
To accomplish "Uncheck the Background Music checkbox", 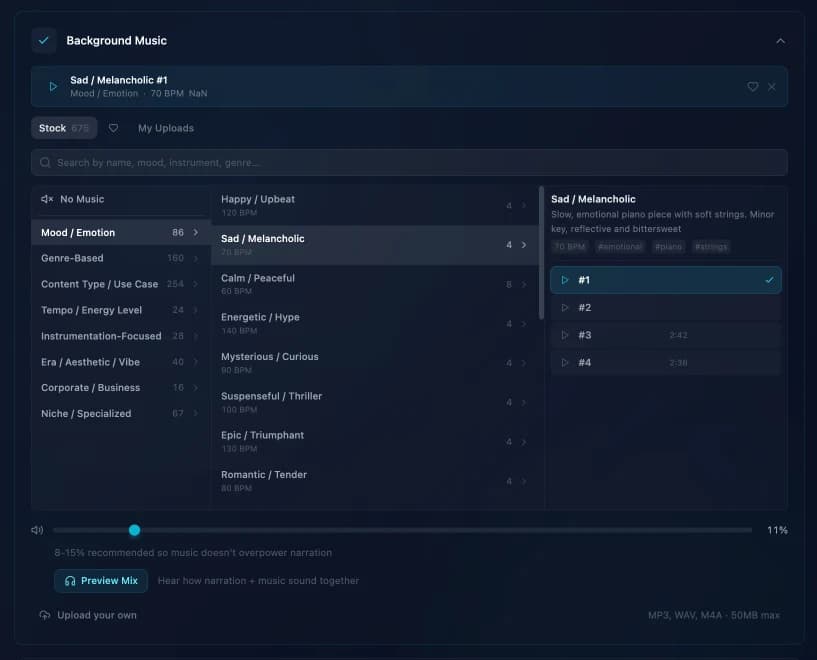I will point(44,40).
